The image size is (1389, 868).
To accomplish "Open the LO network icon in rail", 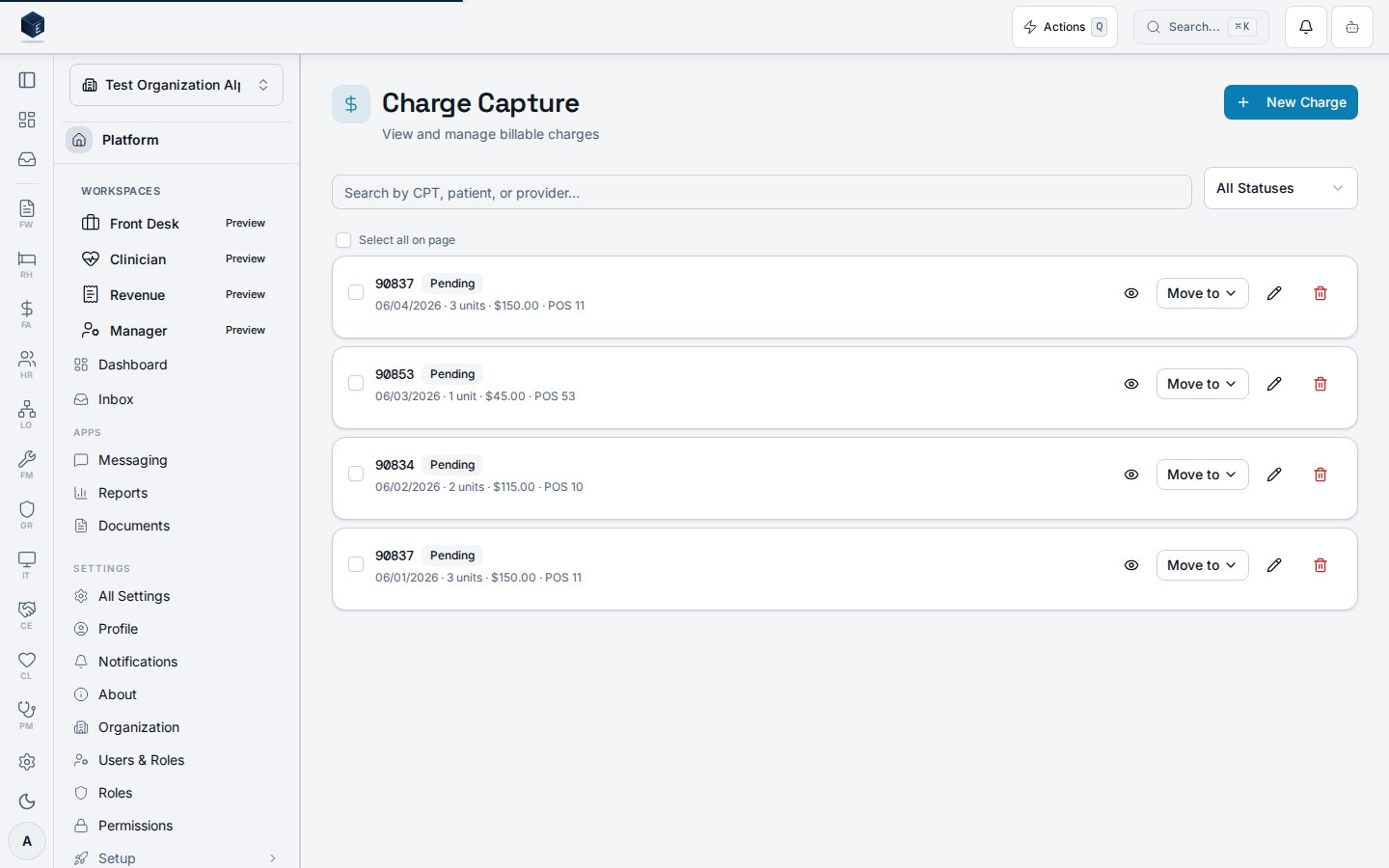I will [x=27, y=414].
